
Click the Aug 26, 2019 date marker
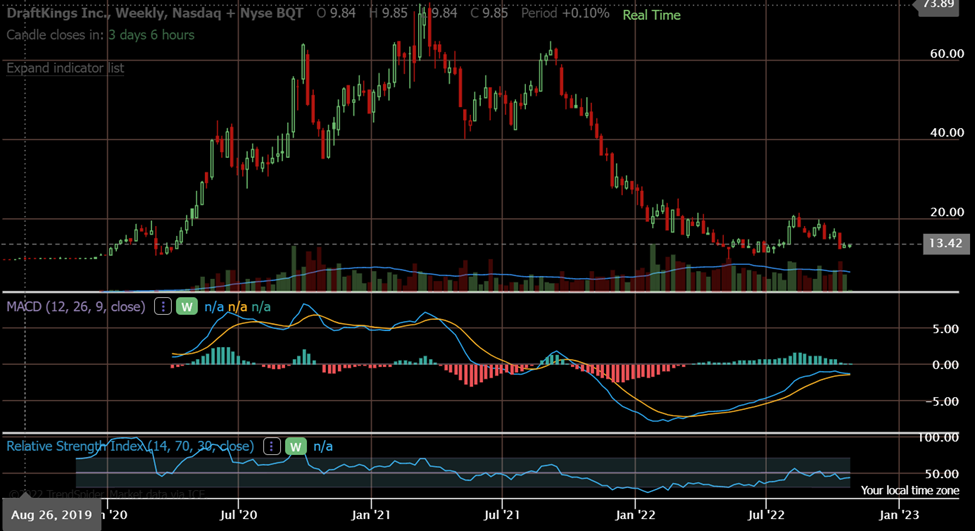(x=52, y=515)
